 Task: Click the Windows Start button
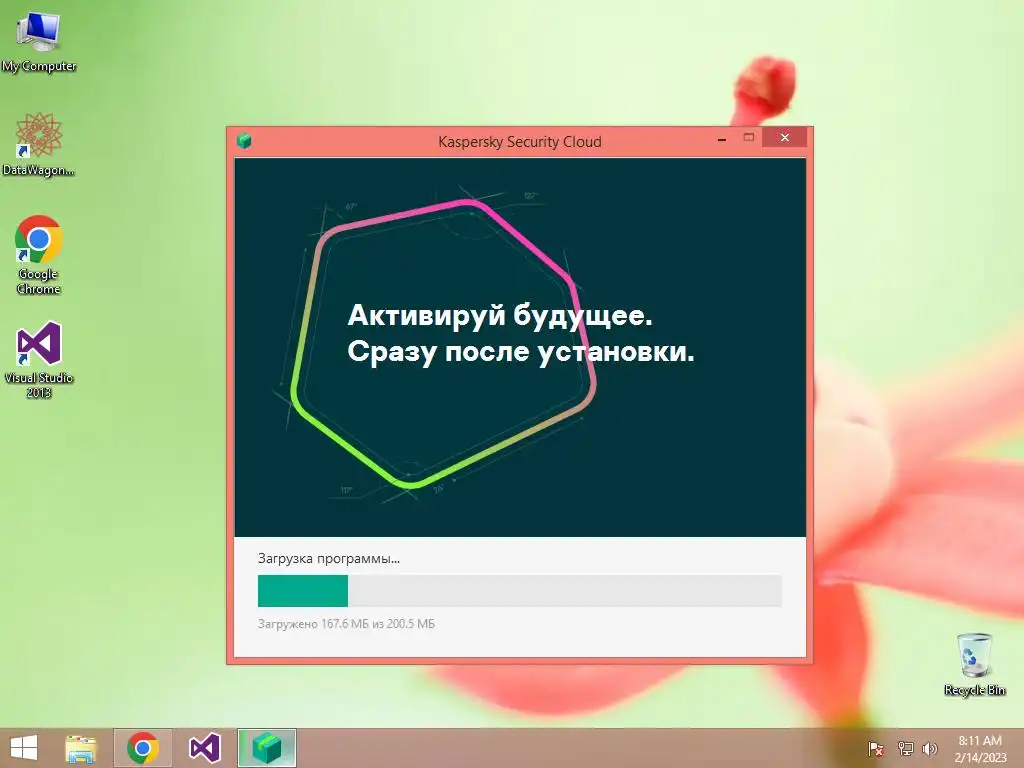point(24,748)
